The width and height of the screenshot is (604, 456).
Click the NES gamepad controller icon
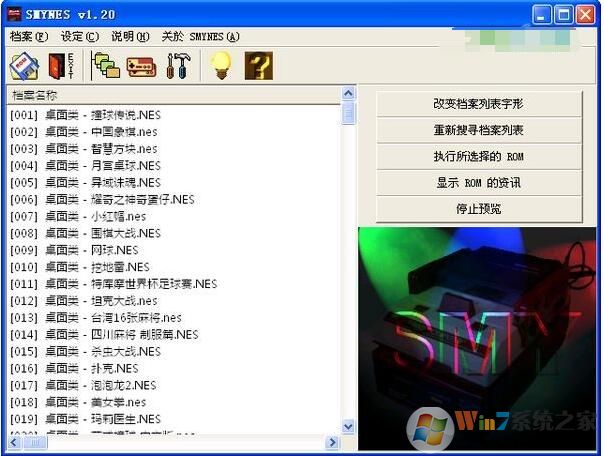click(x=140, y=66)
